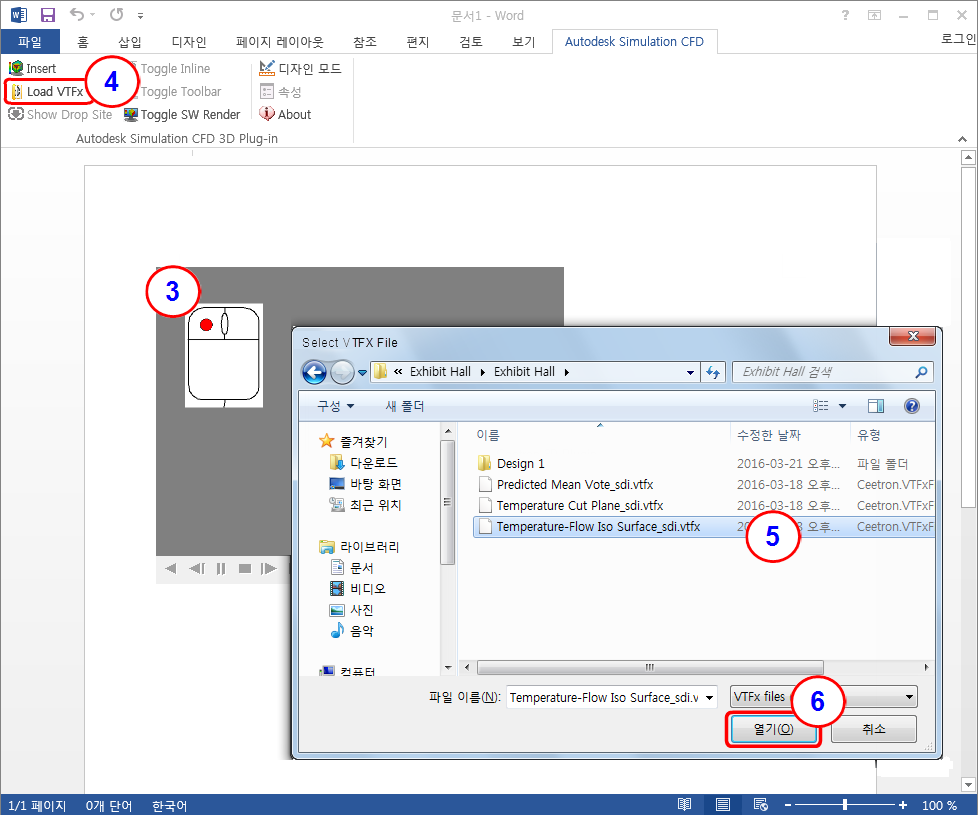
Task: Click Load VTFx in the ribbon
Action: [47, 92]
